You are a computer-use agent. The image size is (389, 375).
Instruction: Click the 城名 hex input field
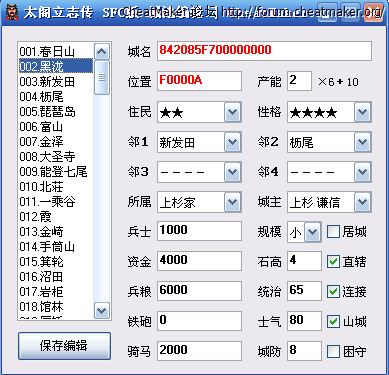[x=264, y=51]
